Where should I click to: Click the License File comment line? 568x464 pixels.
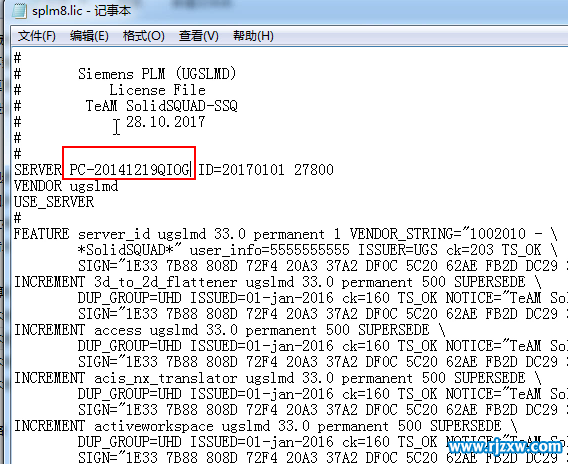158,90
